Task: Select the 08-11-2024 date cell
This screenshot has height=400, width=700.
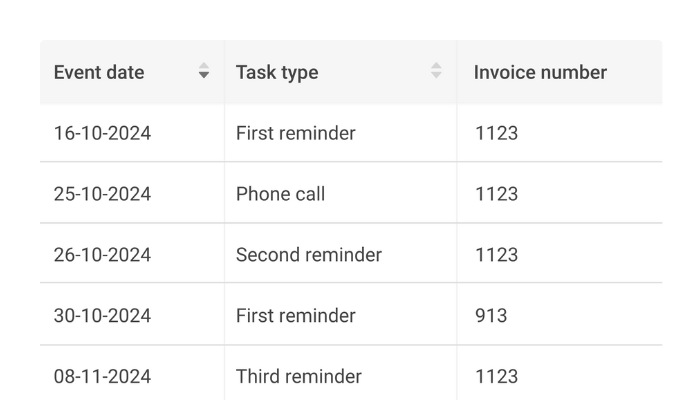Action: pyautogui.click(x=102, y=377)
